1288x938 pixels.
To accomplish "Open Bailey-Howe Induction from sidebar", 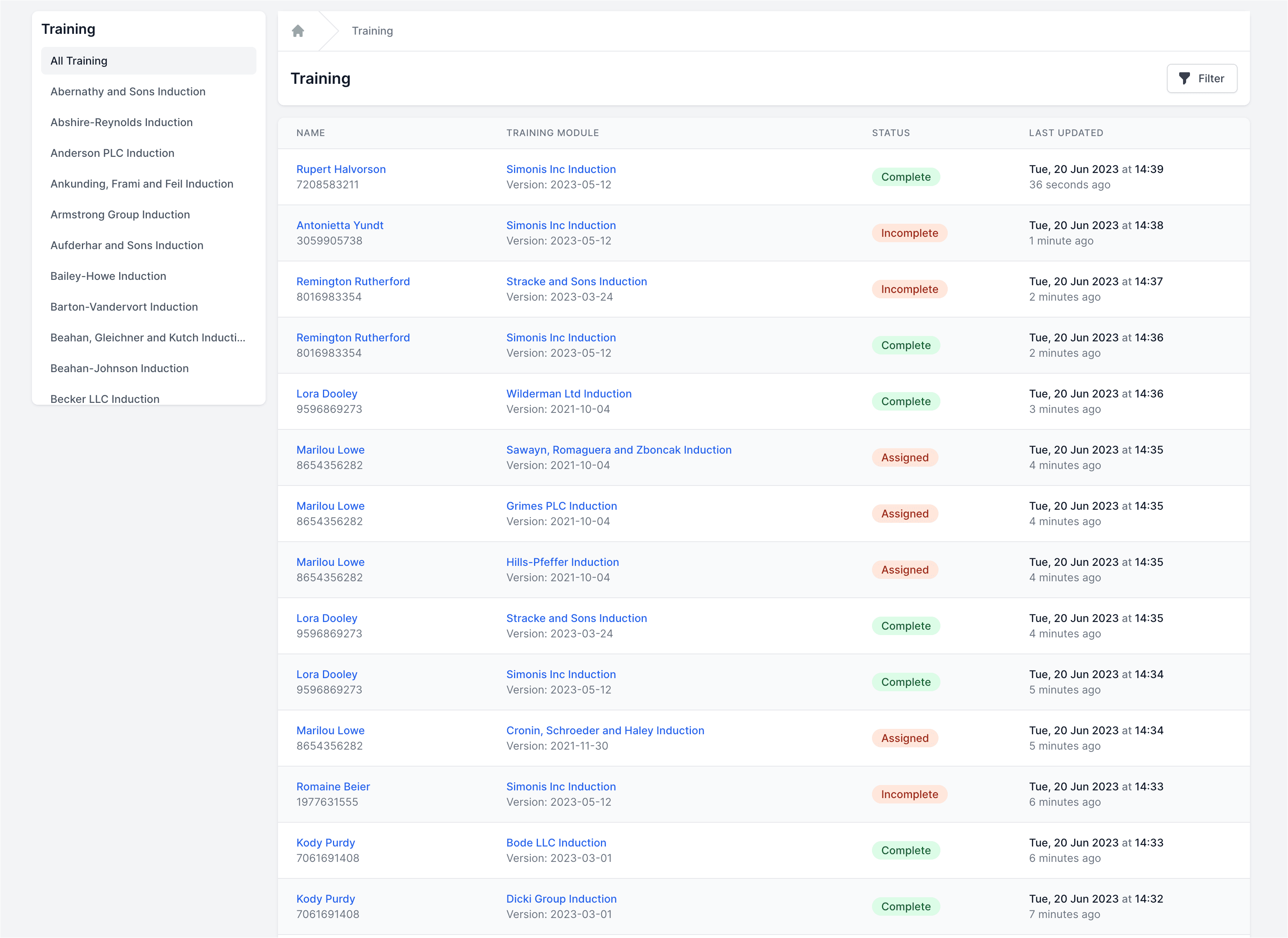I will coord(108,276).
